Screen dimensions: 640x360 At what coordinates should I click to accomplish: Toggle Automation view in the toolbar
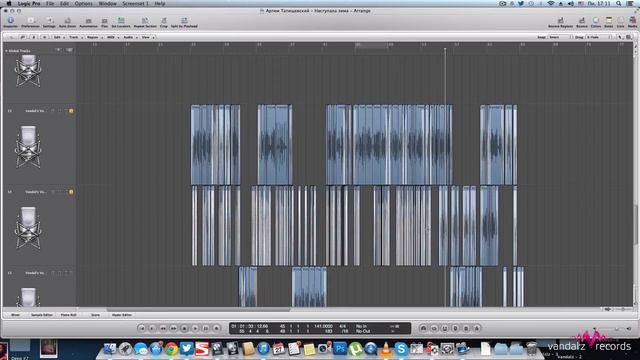click(x=88, y=22)
